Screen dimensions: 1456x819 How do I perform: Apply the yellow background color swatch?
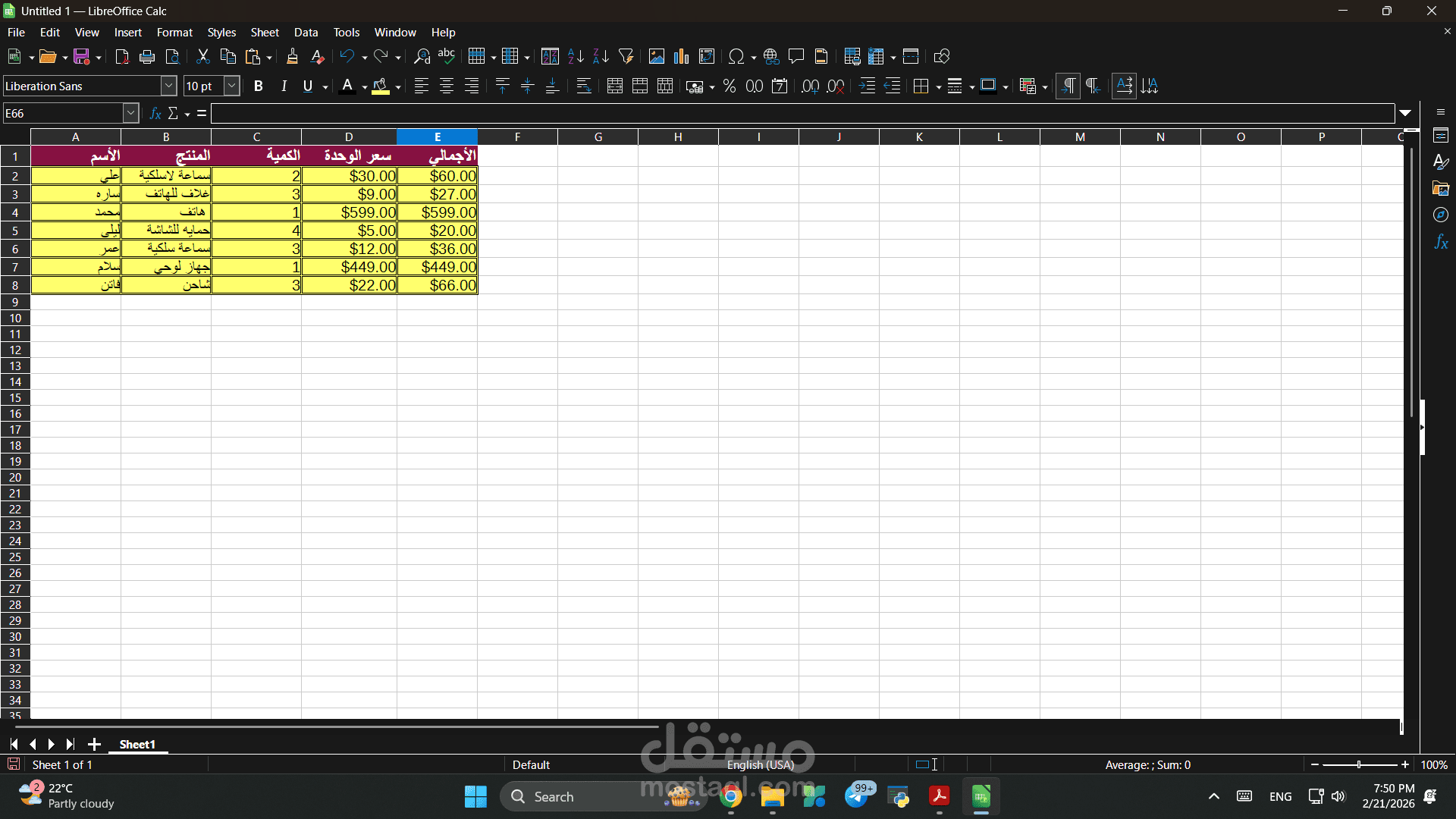point(381,86)
